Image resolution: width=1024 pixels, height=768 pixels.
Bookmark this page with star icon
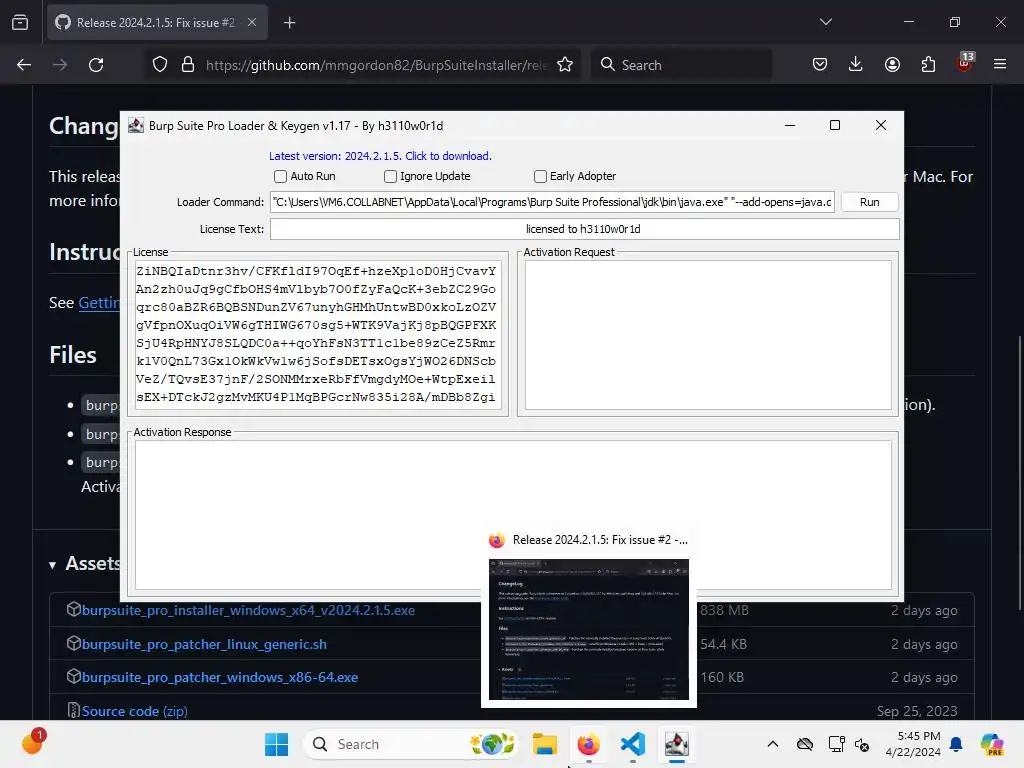pos(565,65)
